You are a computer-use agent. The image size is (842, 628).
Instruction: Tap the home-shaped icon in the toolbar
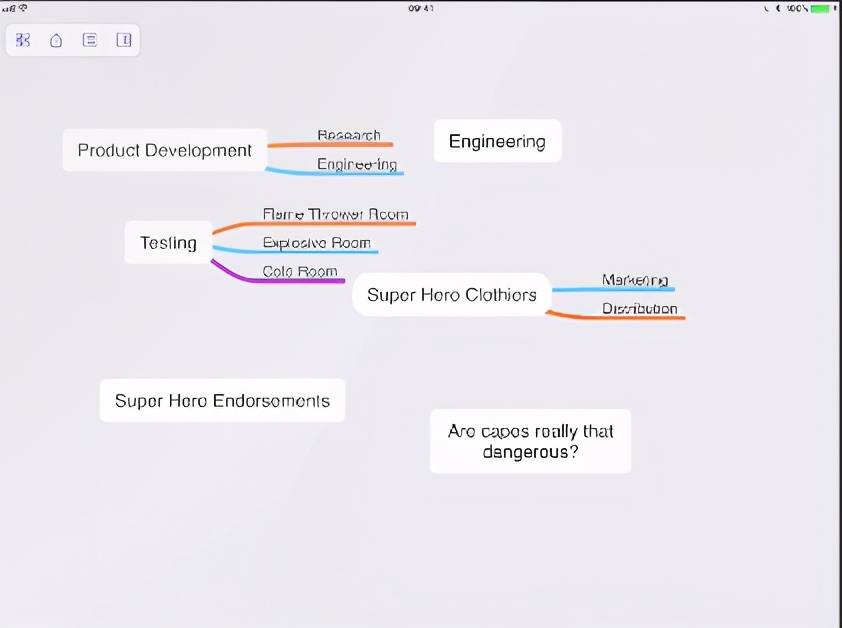point(56,40)
